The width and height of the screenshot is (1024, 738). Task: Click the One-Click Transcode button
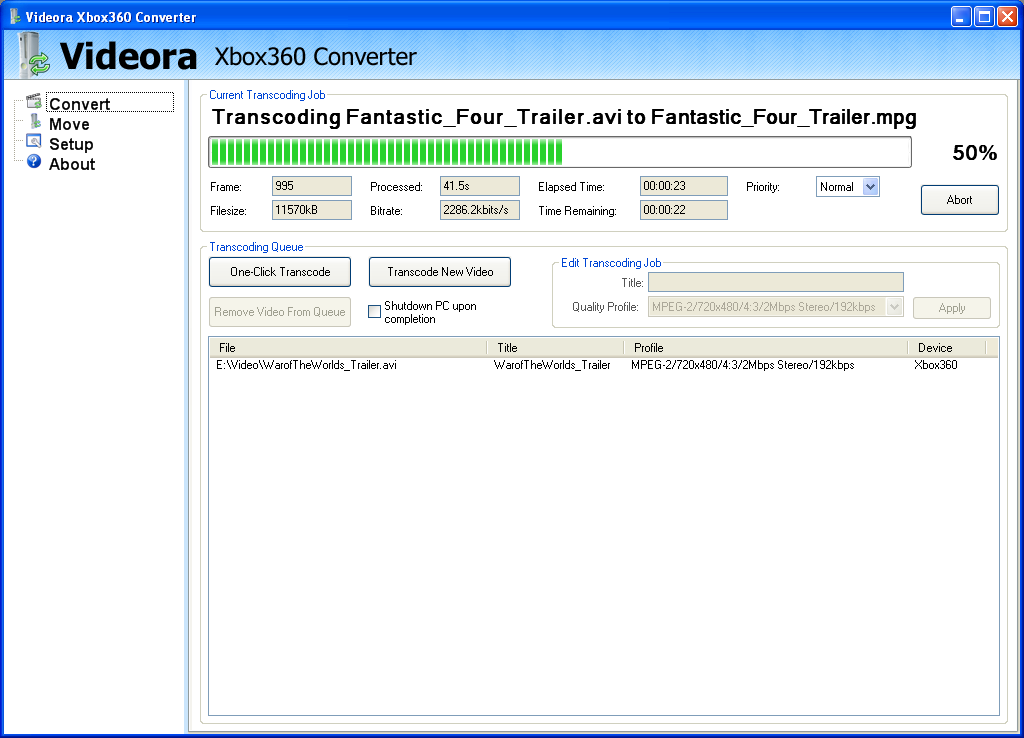click(280, 272)
